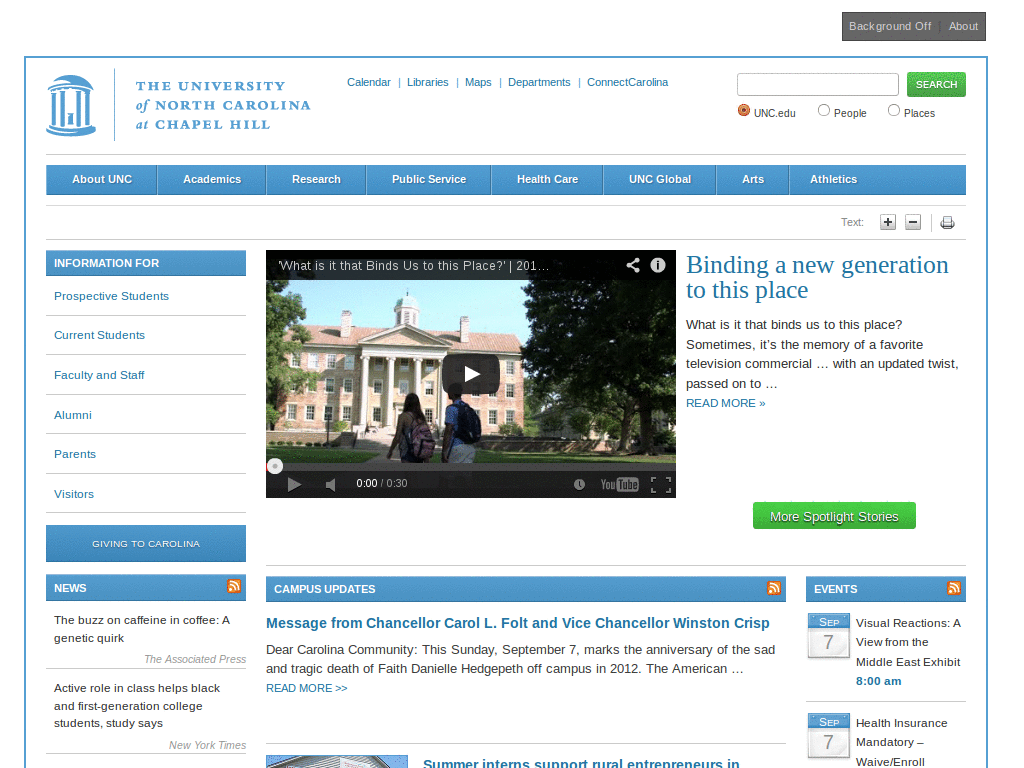Click READ MORE under spotlight story
The height and width of the screenshot is (768, 1024).
pyautogui.click(x=725, y=403)
